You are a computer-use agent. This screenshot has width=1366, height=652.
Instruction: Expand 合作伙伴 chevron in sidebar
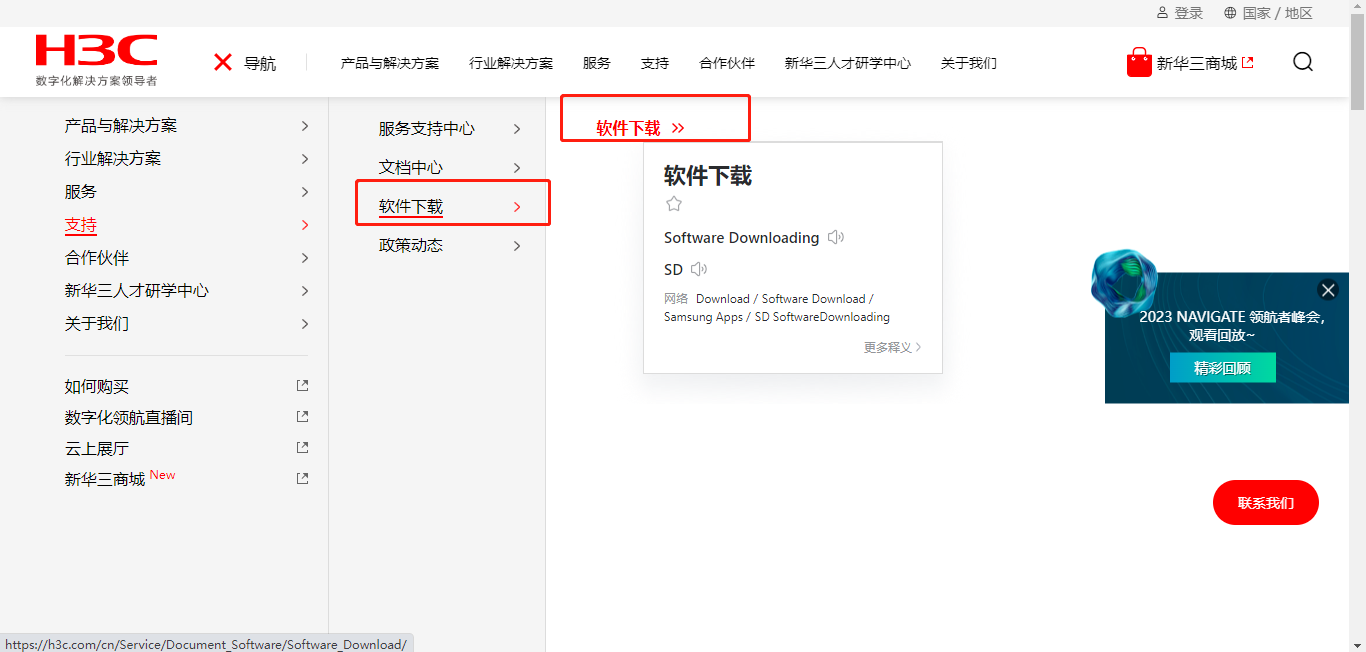305,258
